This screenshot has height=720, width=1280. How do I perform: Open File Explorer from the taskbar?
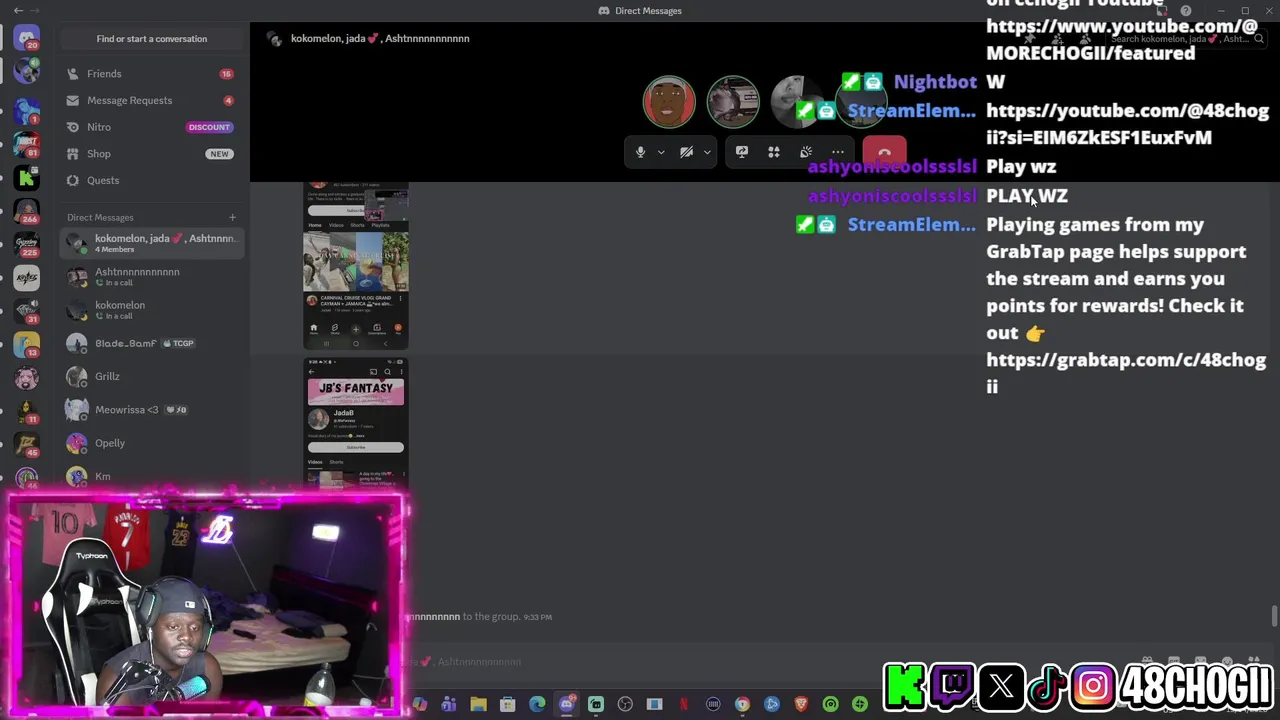478,705
